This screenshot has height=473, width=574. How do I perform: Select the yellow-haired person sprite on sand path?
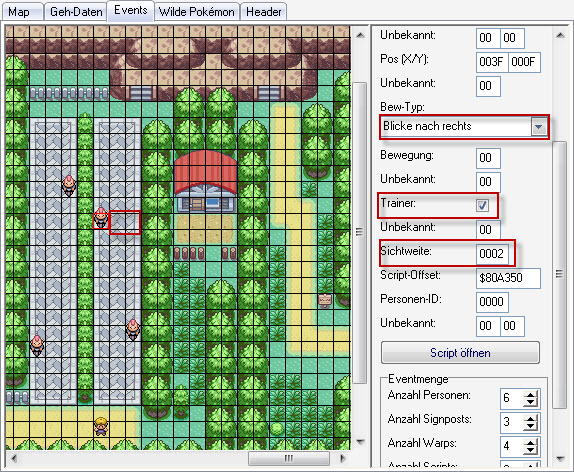pyautogui.click(x=101, y=427)
